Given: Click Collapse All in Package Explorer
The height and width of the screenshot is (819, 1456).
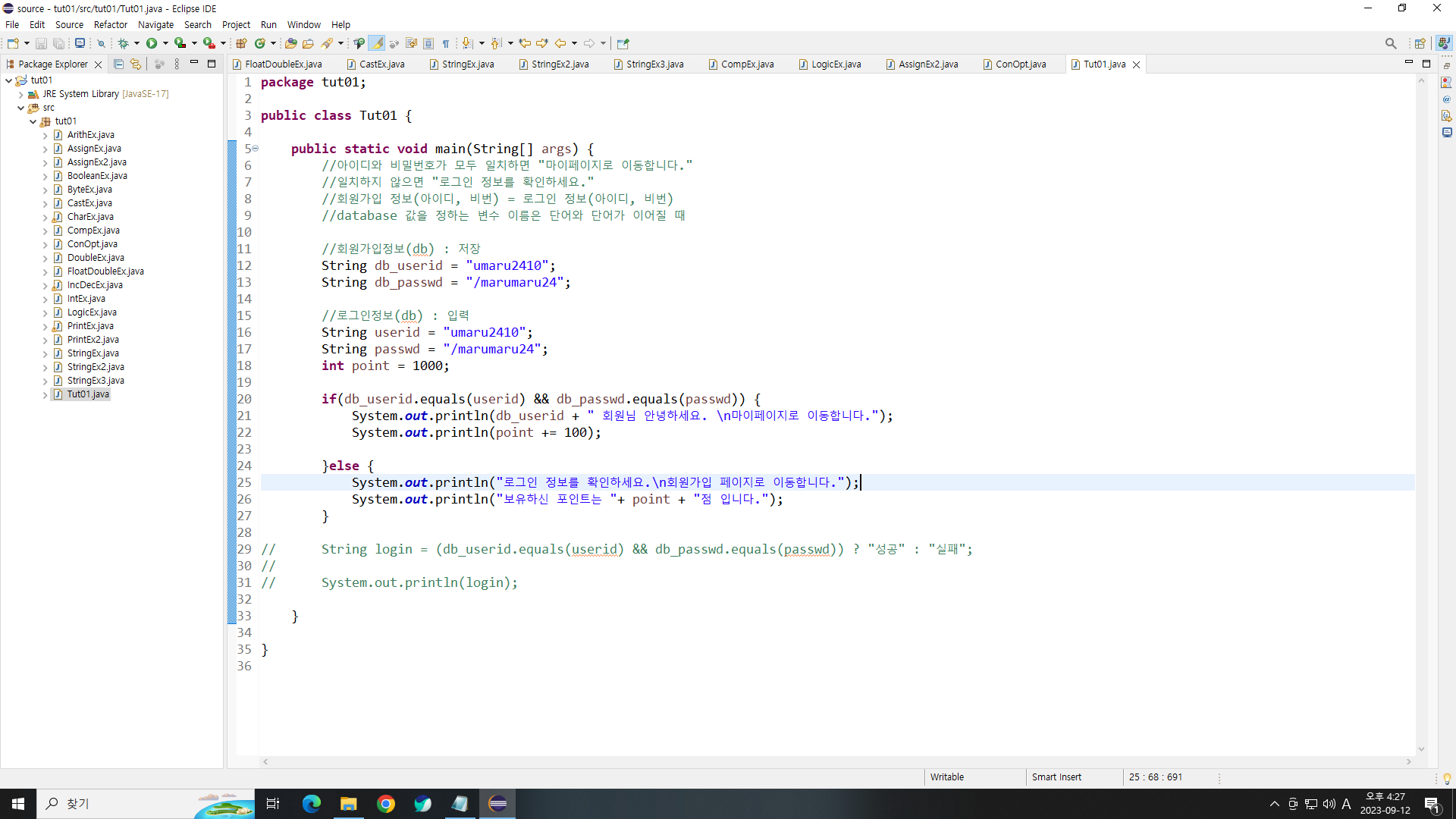Looking at the screenshot, I should click(118, 64).
